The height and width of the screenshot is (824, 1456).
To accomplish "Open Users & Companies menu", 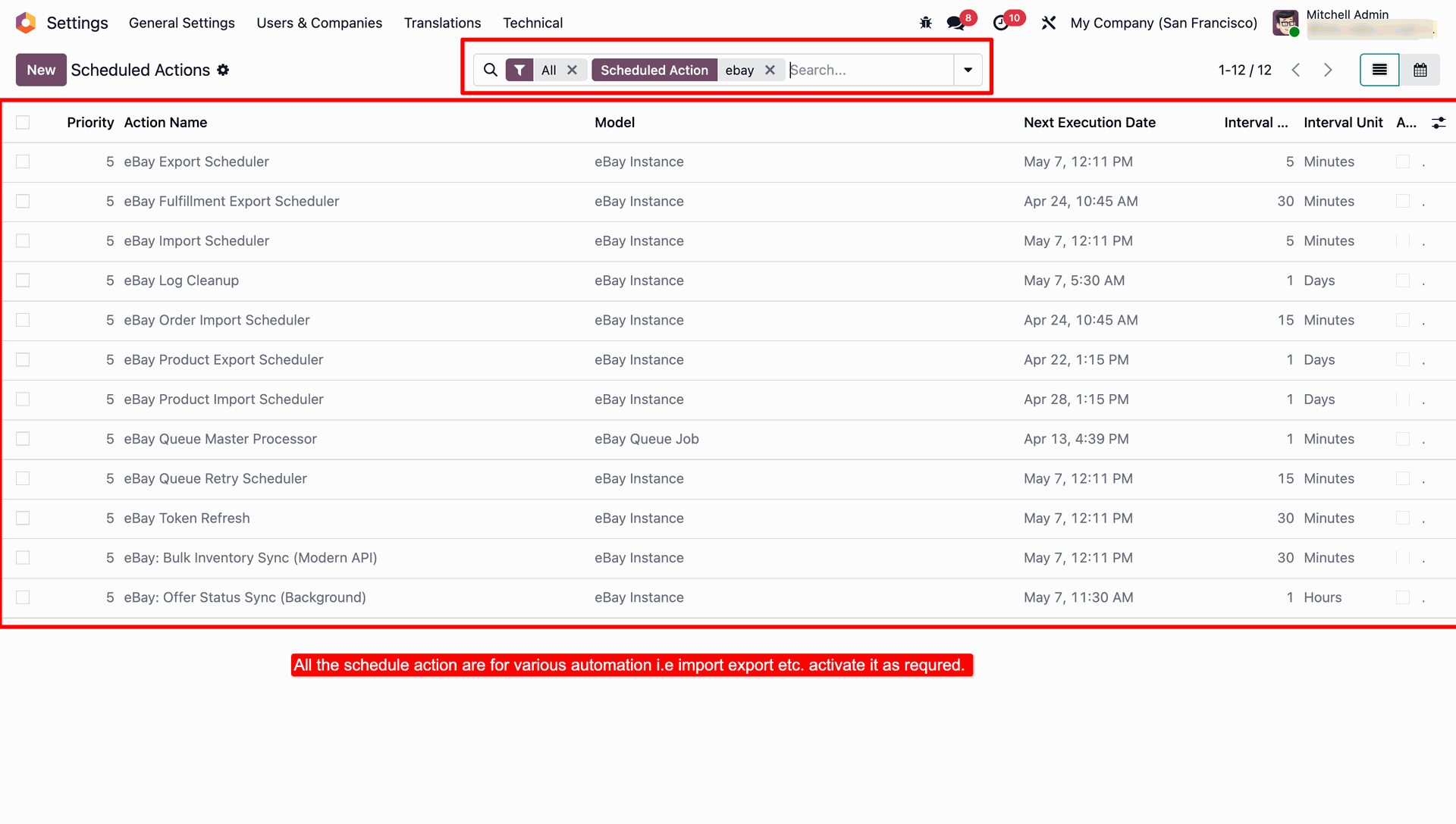I will [319, 23].
